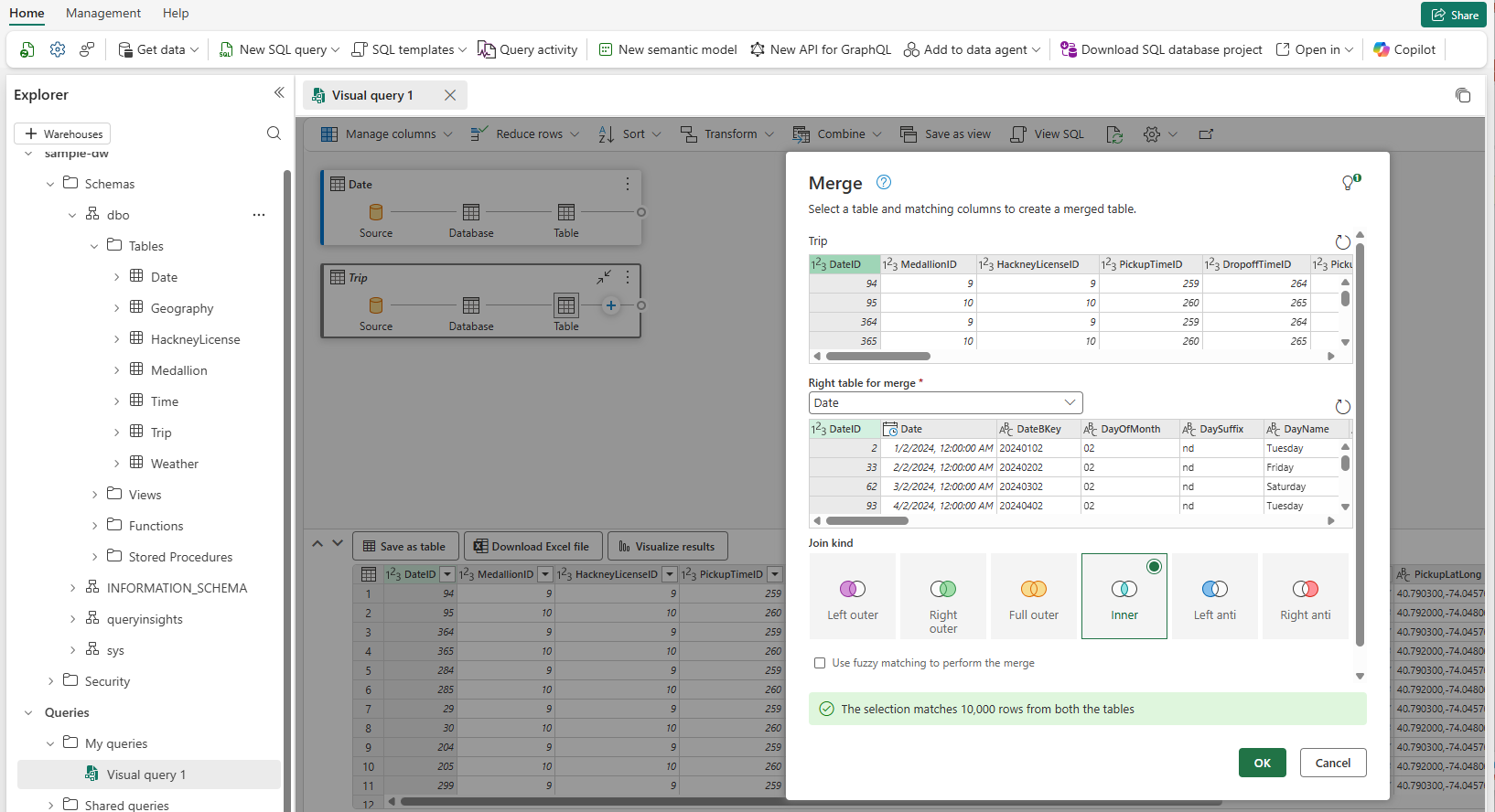1495x812 pixels.
Task: Open the New SQL query dropdown
Action: point(279,49)
